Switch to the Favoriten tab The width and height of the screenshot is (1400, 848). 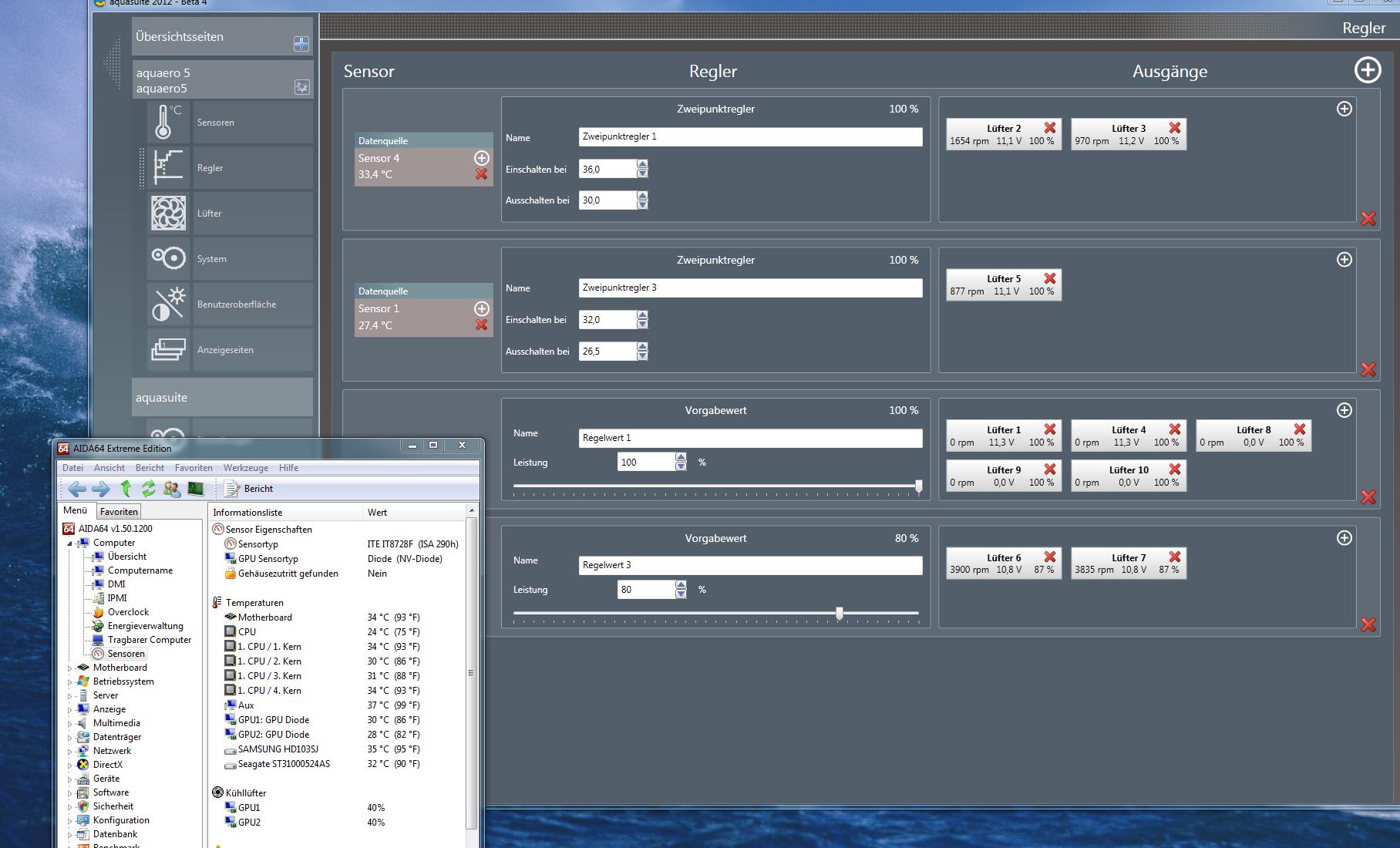(x=119, y=511)
